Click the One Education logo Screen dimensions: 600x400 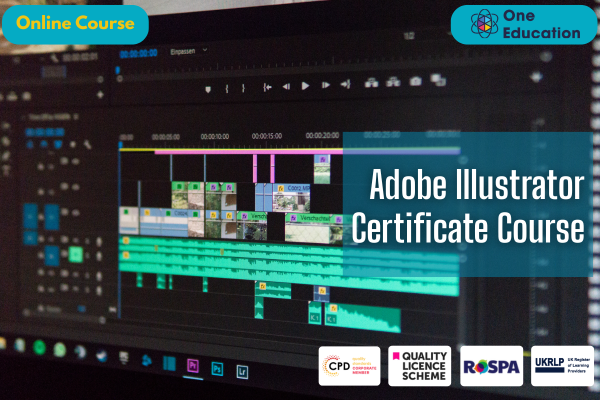pos(523,24)
